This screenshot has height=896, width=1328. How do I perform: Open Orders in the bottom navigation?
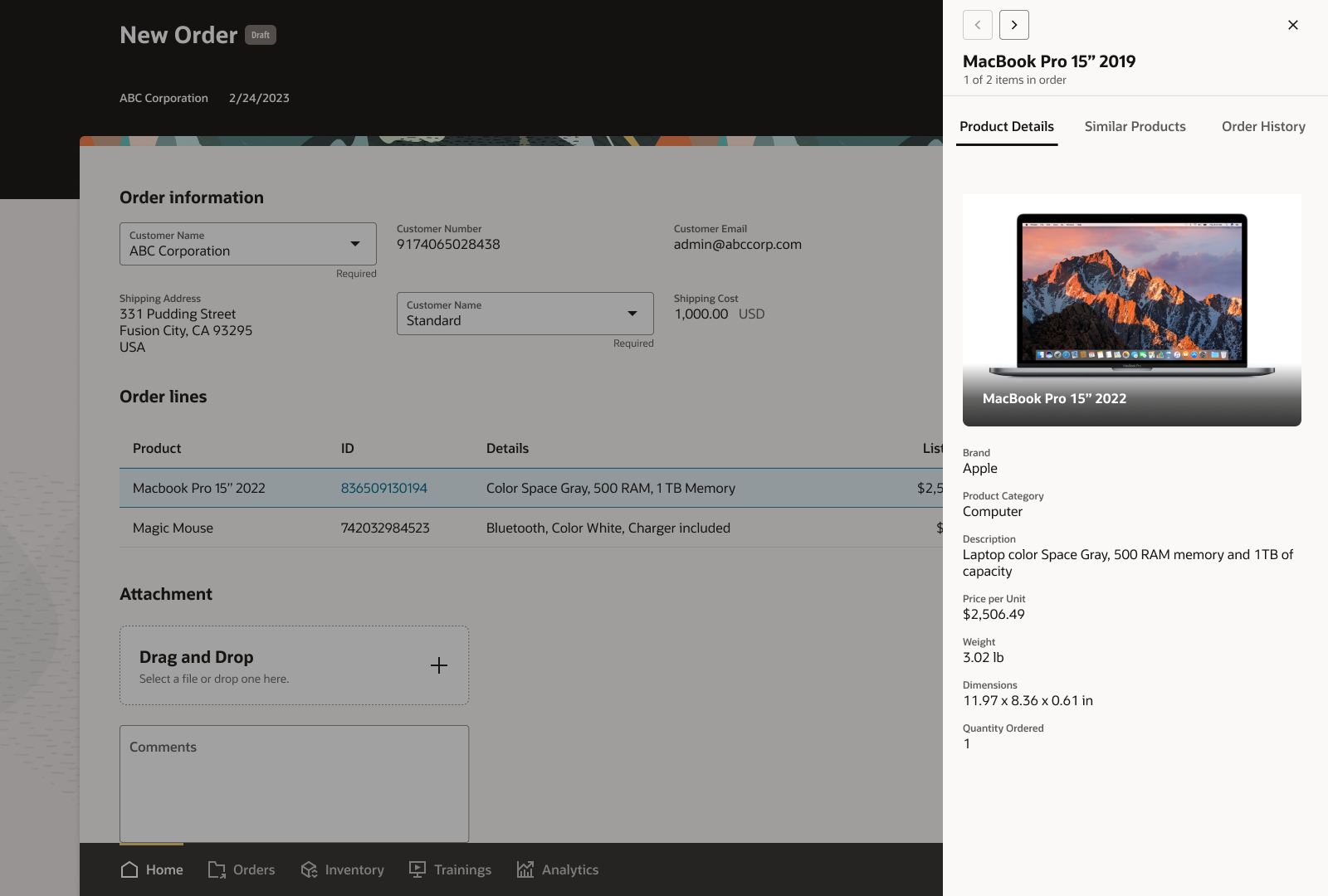click(242, 869)
